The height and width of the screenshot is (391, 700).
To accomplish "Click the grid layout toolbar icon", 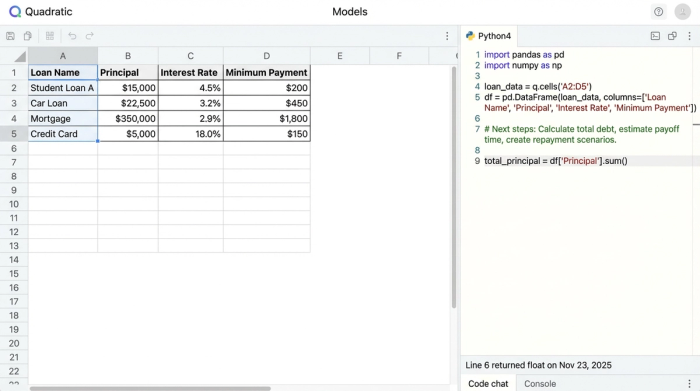I will click(x=50, y=36).
